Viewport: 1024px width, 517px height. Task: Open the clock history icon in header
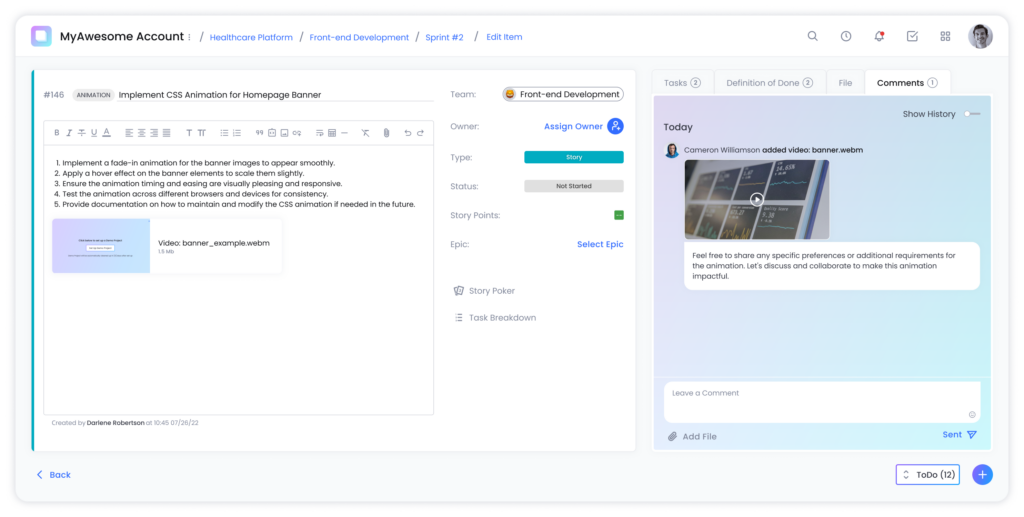click(x=846, y=36)
